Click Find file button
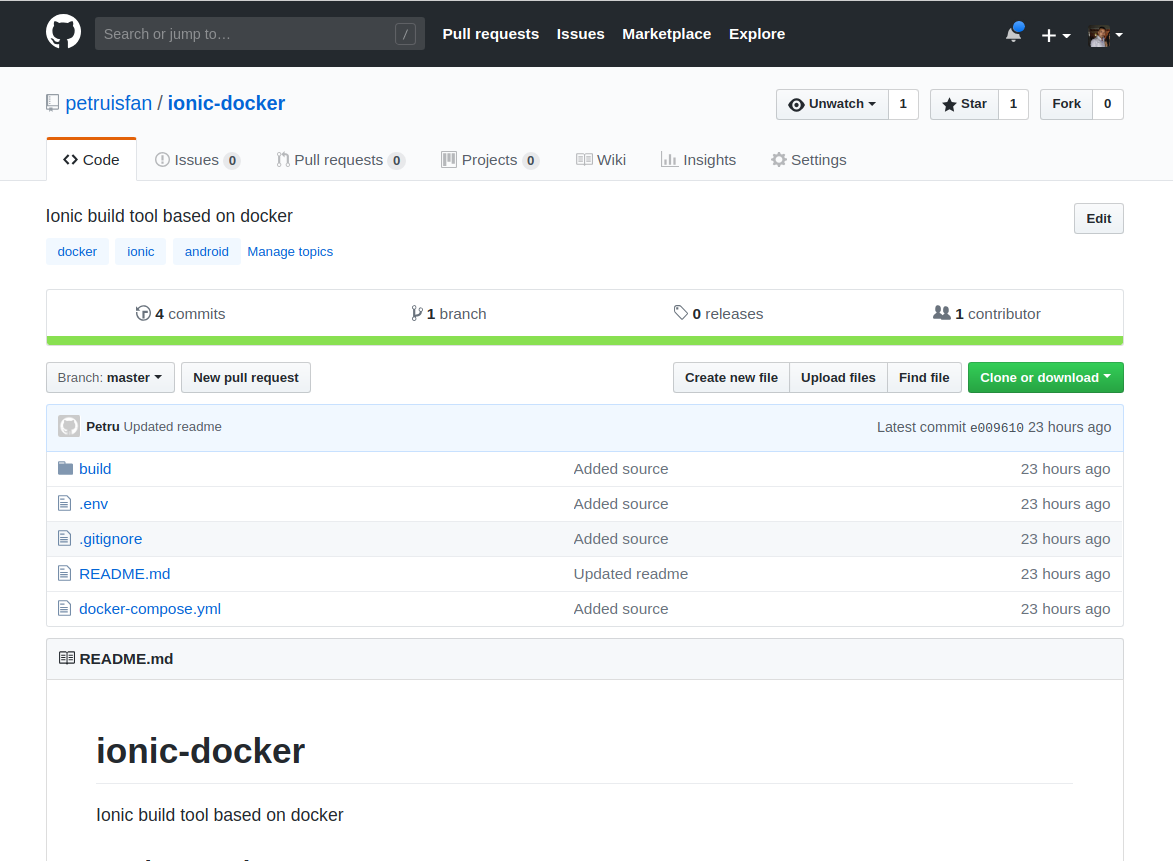 tap(924, 378)
